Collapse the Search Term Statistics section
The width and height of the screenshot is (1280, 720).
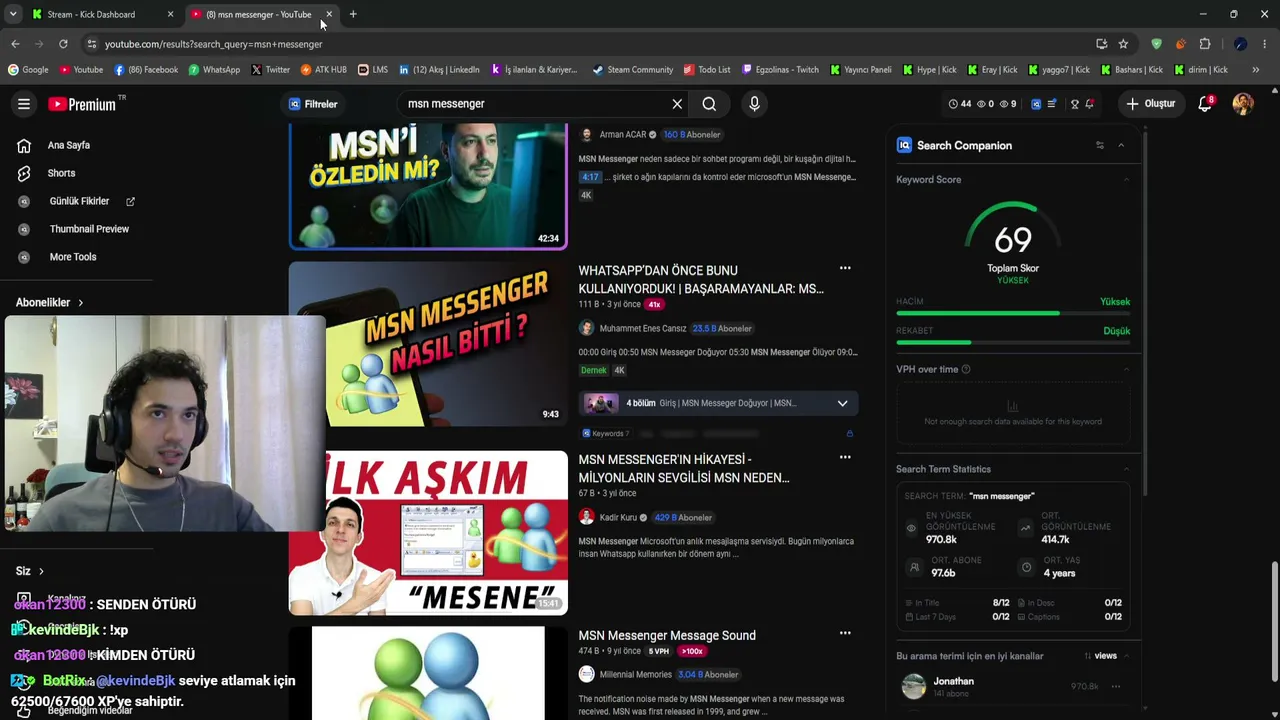[1126, 469]
